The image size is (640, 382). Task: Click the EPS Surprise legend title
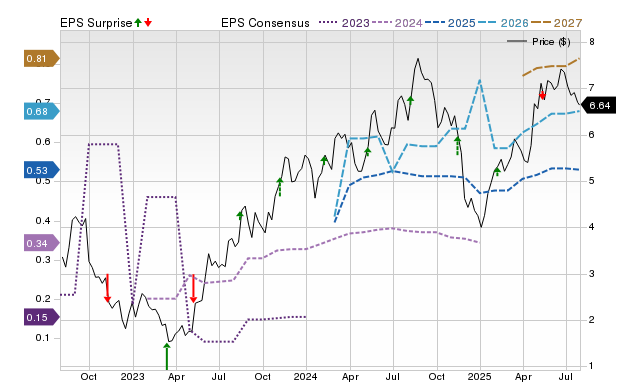coord(96,23)
